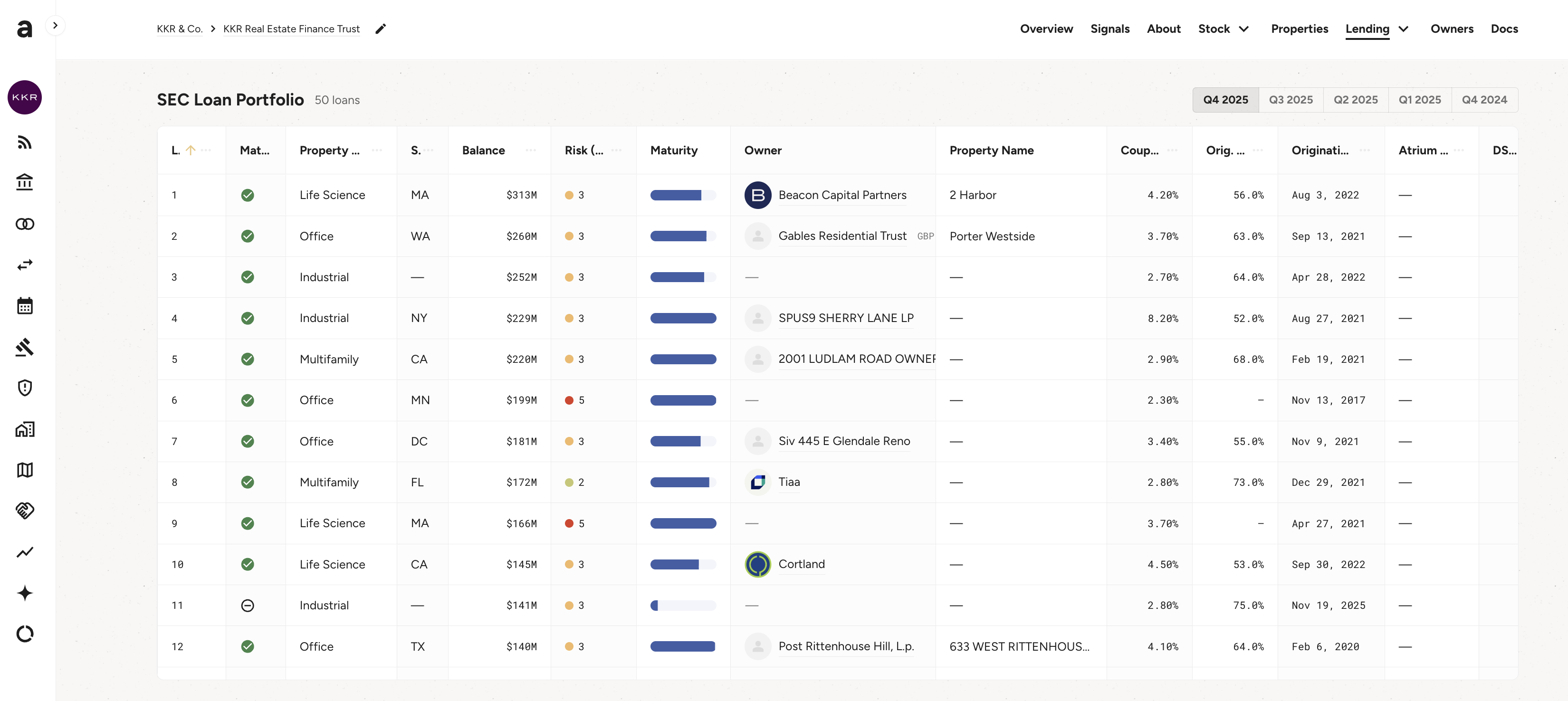Open the bank institutions sidebar icon
Viewport: 1568px width, 701px height.
click(x=24, y=182)
